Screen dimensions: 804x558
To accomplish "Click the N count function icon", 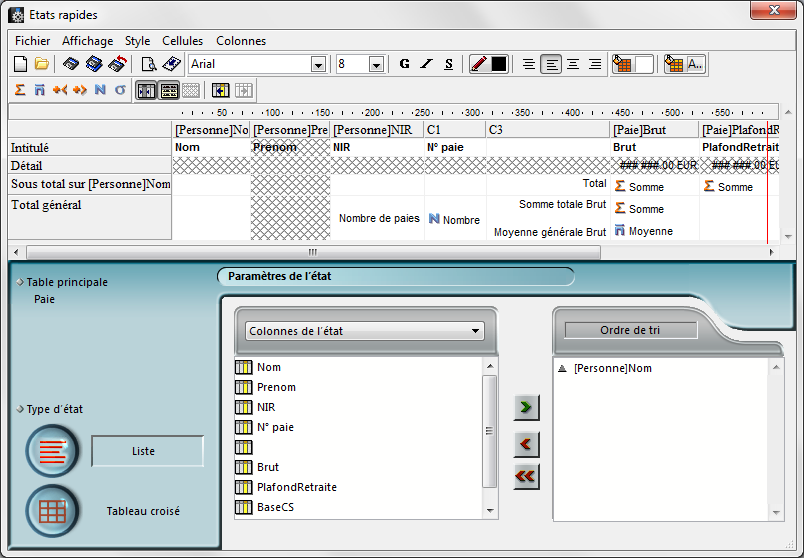I will [x=100, y=90].
